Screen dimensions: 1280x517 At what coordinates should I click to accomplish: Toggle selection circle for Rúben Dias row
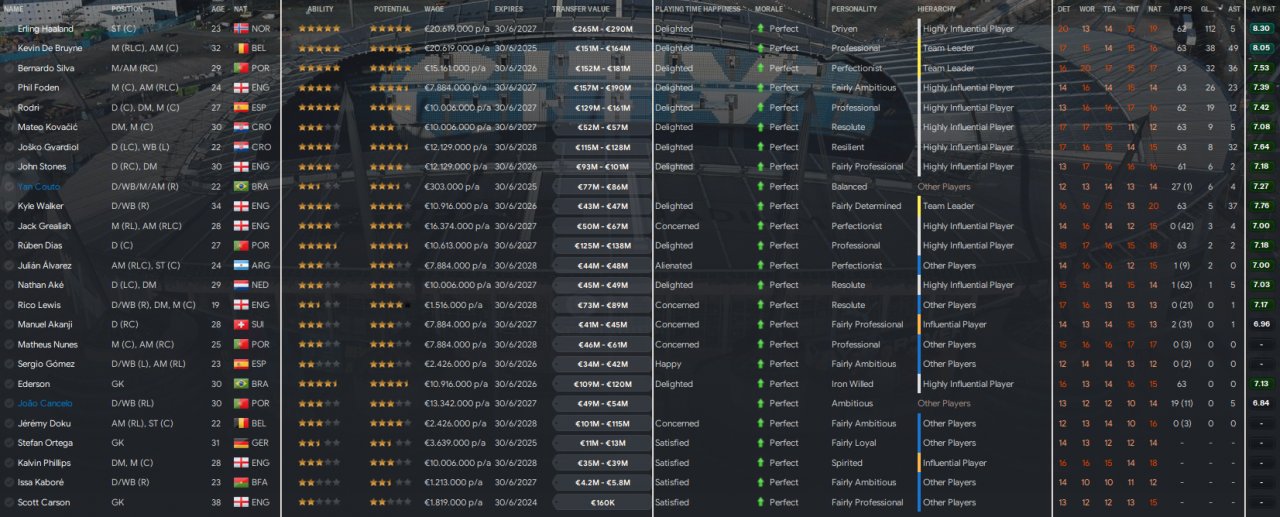(x=9, y=245)
